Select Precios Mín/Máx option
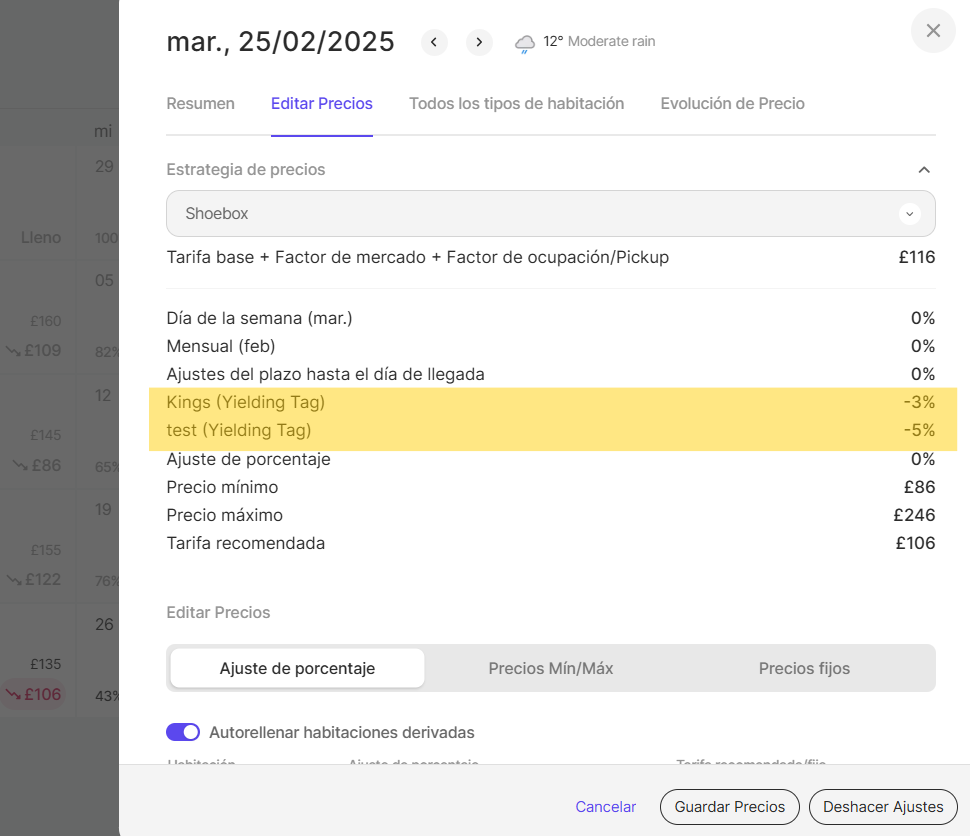Screen dimensions: 970x836 pos(551,668)
